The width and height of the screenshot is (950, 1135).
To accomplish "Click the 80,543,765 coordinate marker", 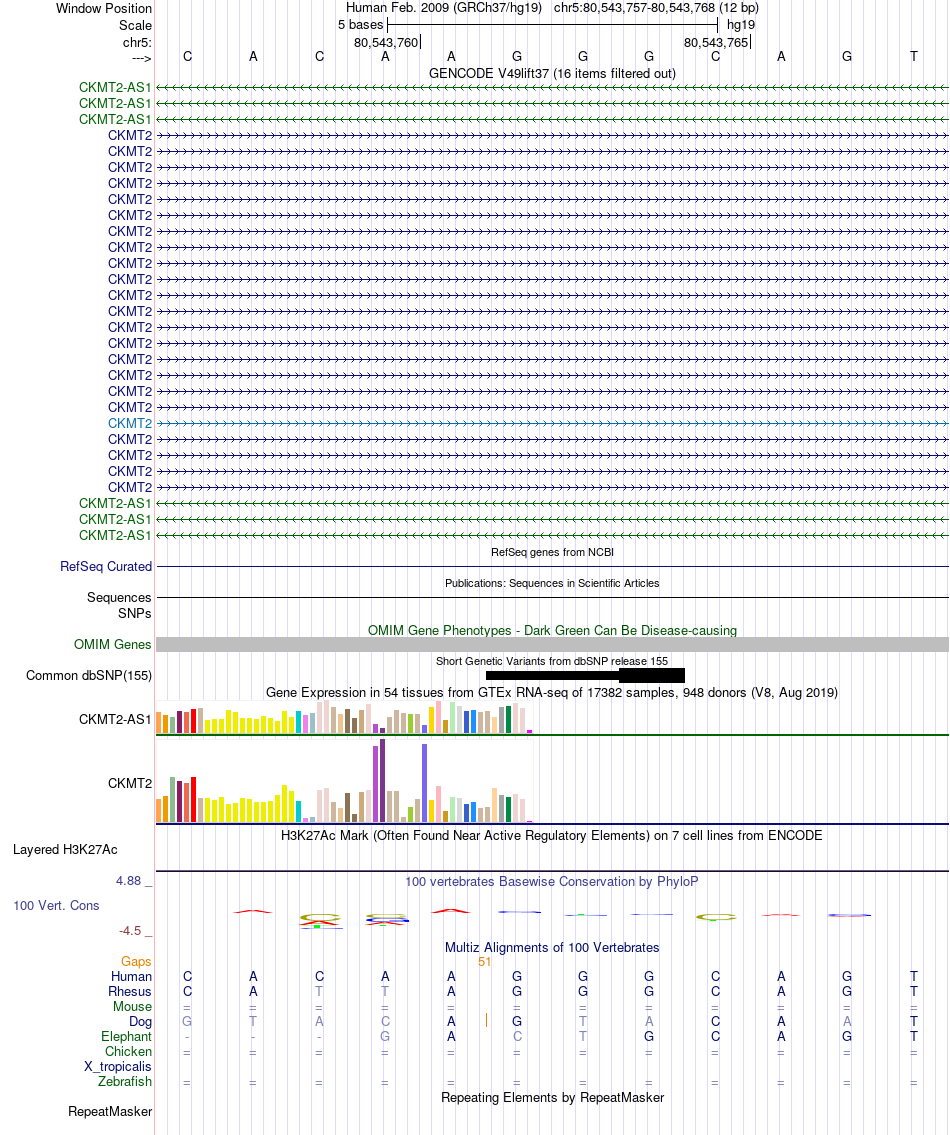I will click(x=716, y=43).
